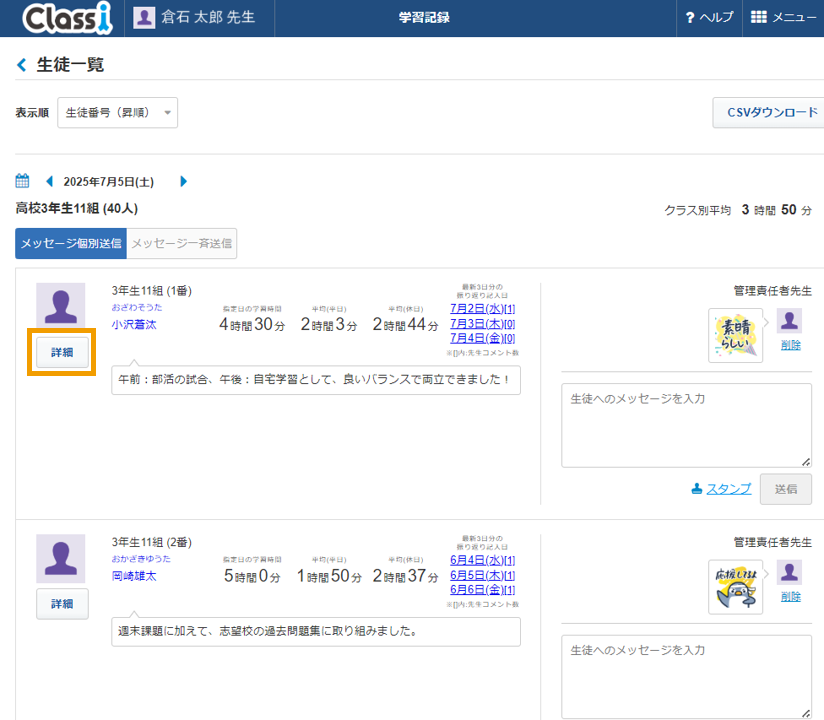Click the teacher avatar beside 素晴らしい stamp
Image resolution: width=824 pixels, height=720 pixels.
click(x=789, y=321)
